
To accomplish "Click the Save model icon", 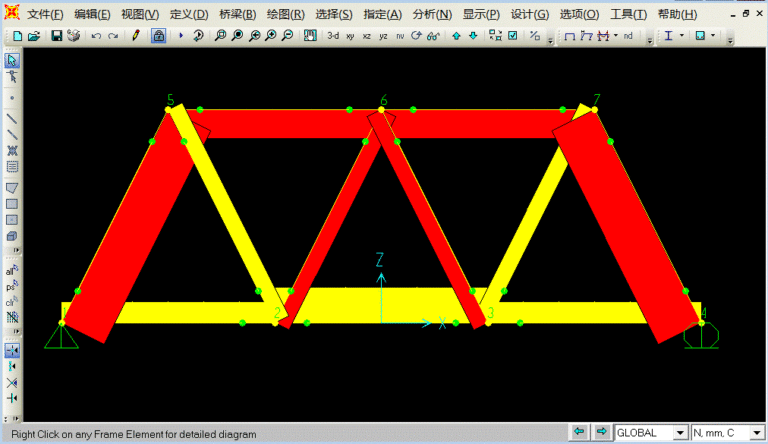I will coord(57,36).
